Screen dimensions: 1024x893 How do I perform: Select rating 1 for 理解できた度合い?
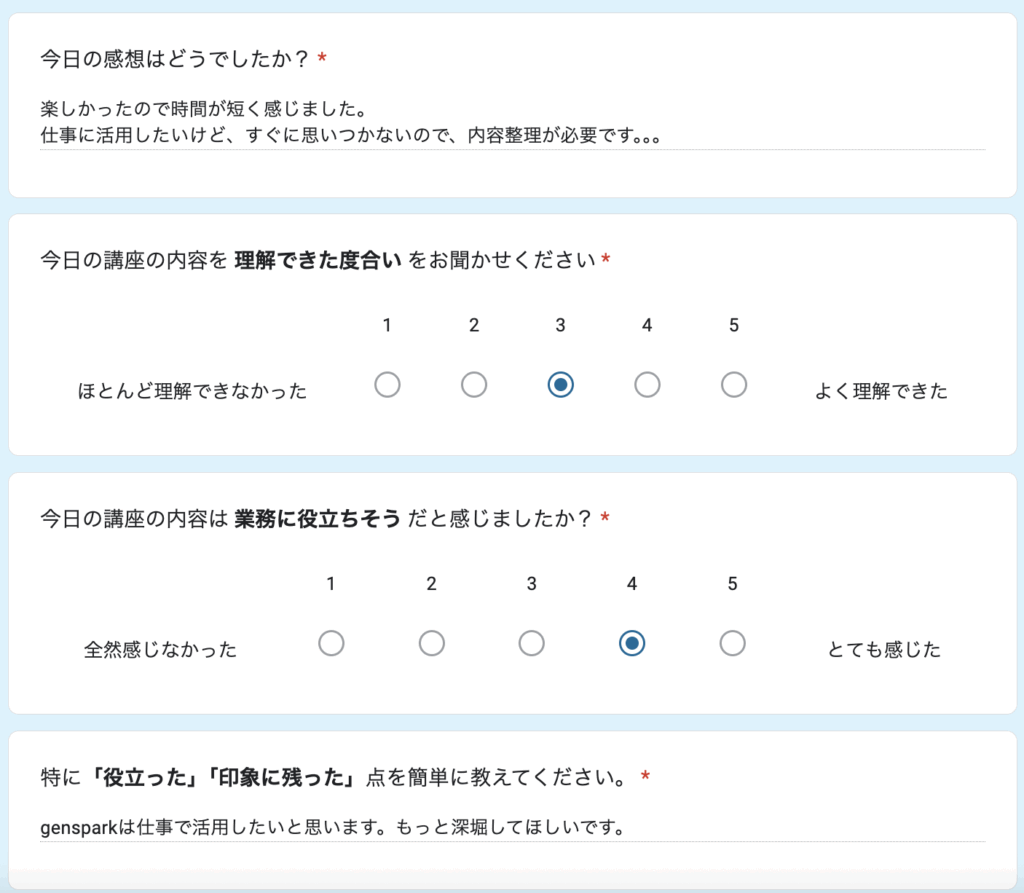click(387, 385)
